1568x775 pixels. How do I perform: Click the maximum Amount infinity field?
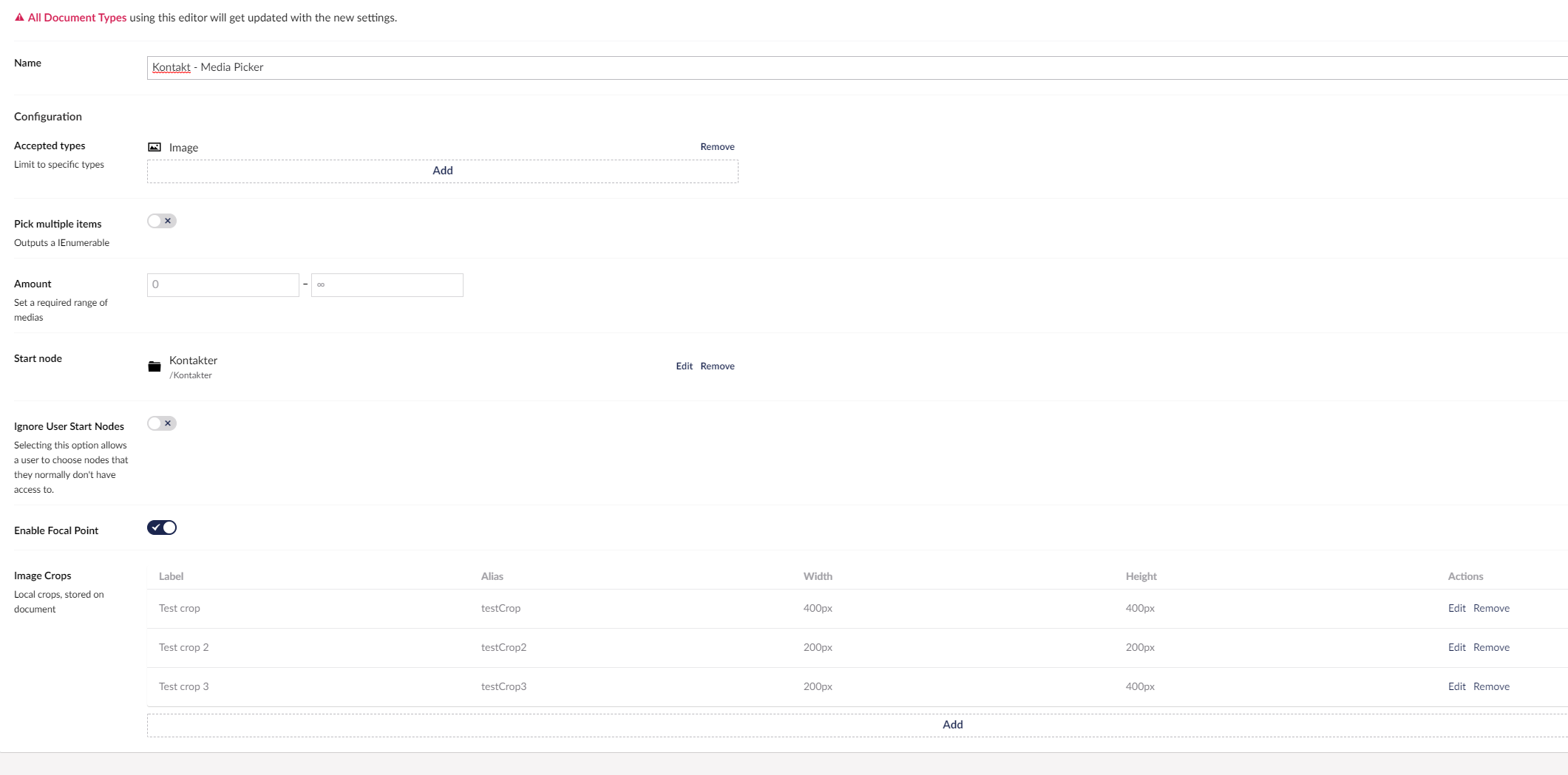(387, 284)
